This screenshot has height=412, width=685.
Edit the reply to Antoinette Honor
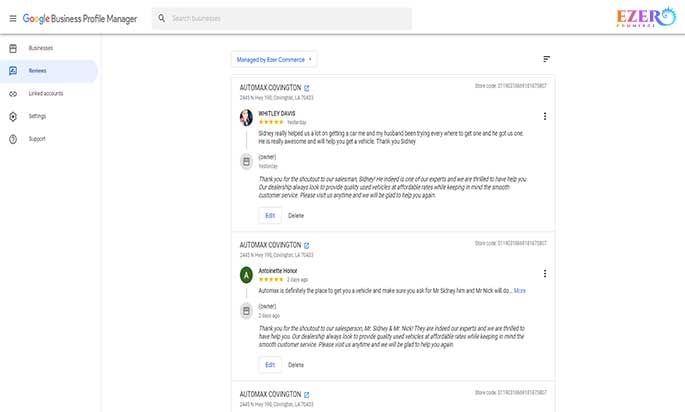click(270, 365)
